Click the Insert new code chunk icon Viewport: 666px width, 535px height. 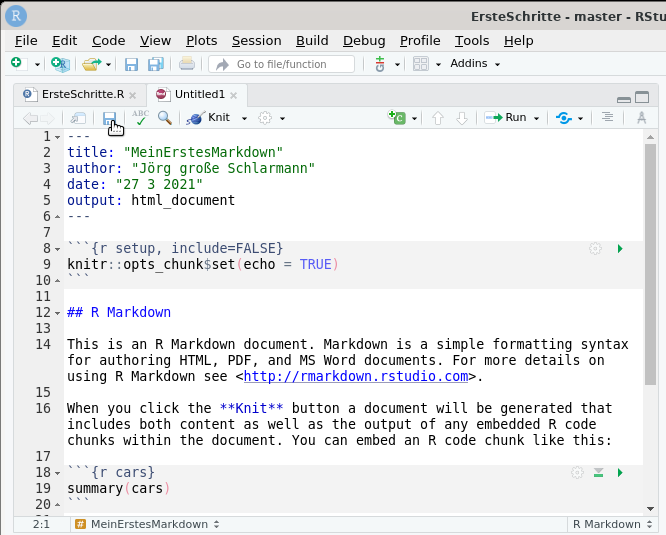coord(397,117)
